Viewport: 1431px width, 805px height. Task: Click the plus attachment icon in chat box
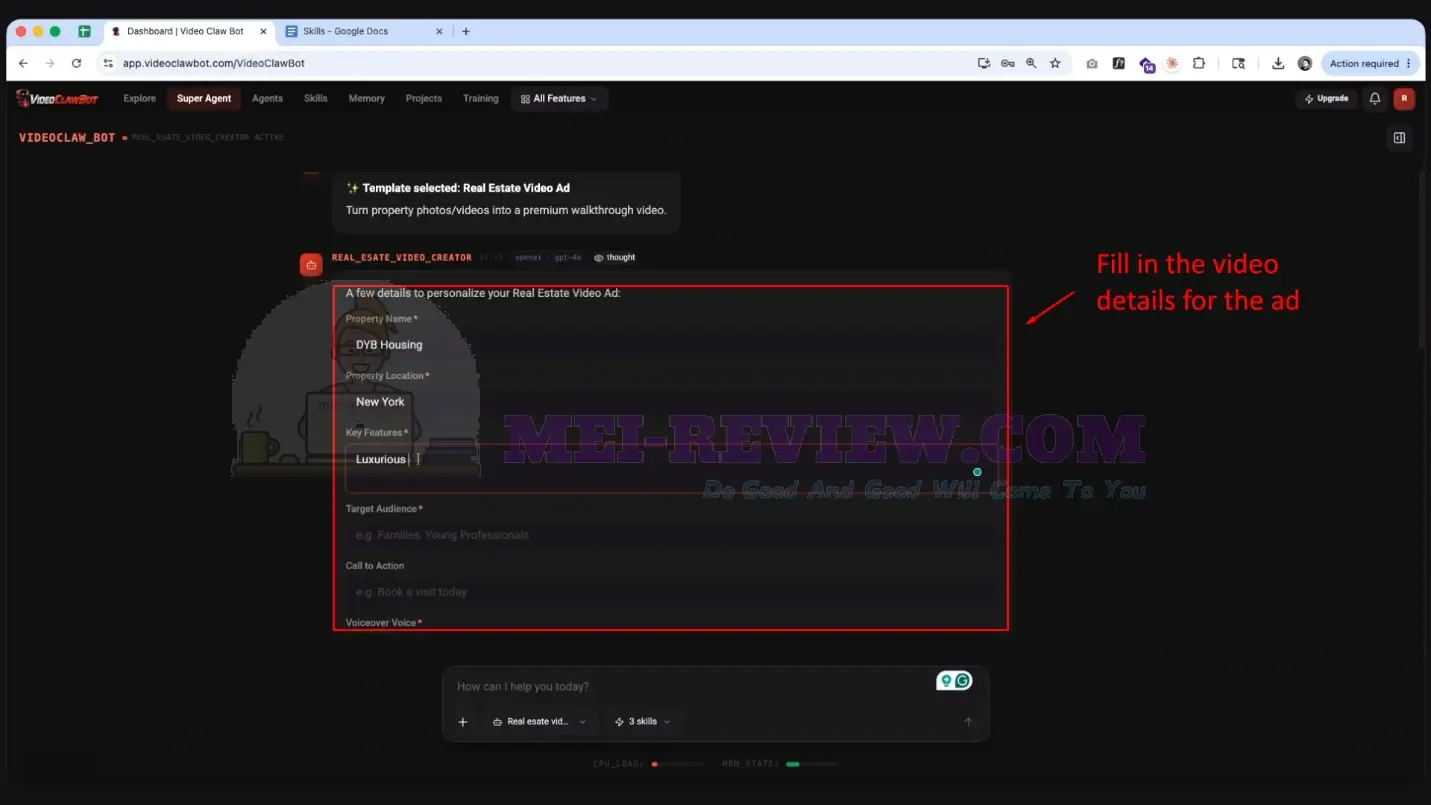click(x=463, y=722)
